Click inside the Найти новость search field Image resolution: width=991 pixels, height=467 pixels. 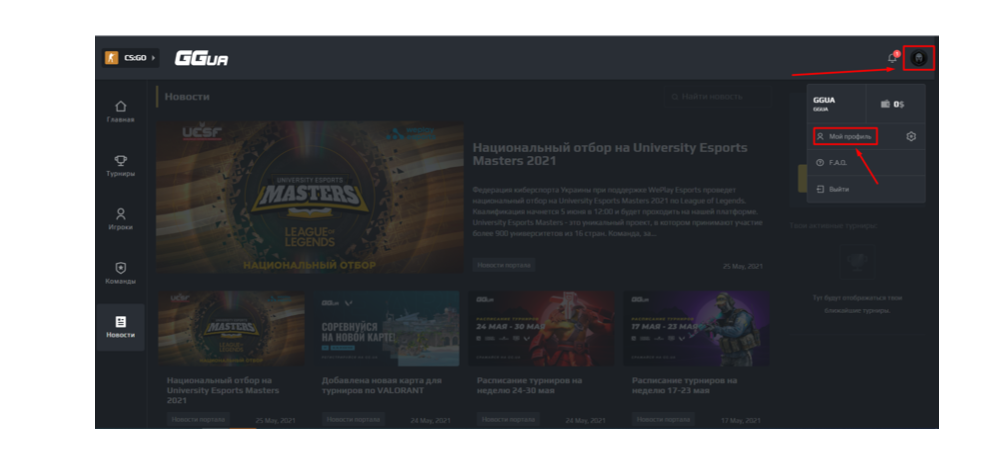720,96
